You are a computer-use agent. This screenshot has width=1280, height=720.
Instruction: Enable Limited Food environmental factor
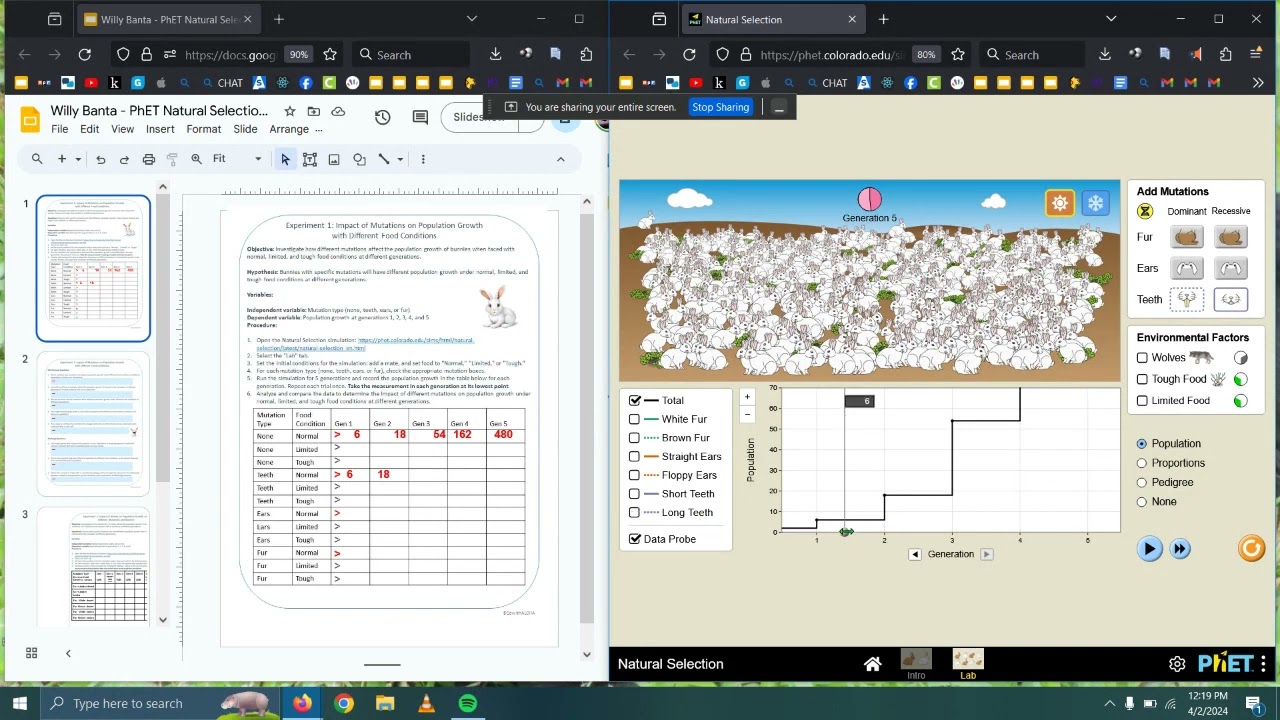1142,401
